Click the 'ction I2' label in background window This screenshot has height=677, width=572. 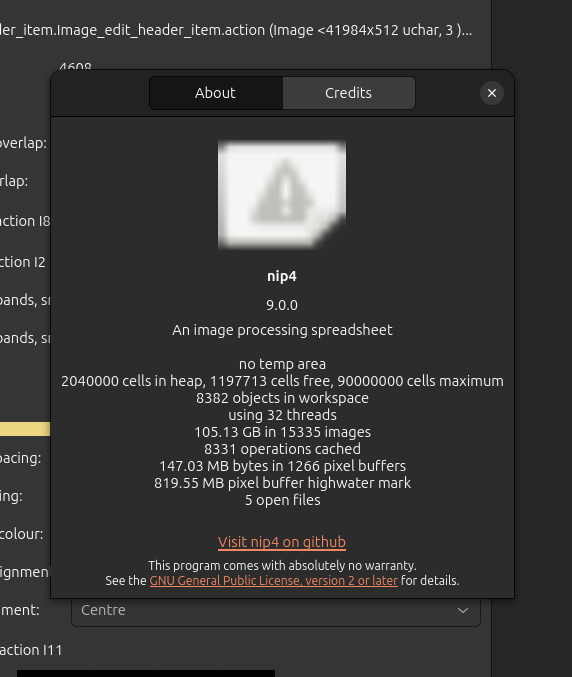coord(22,262)
